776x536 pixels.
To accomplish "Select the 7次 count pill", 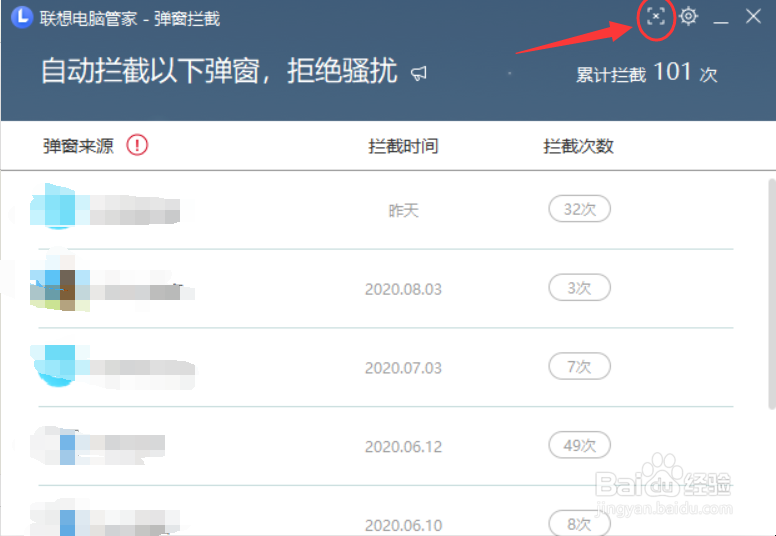I will (x=580, y=366).
